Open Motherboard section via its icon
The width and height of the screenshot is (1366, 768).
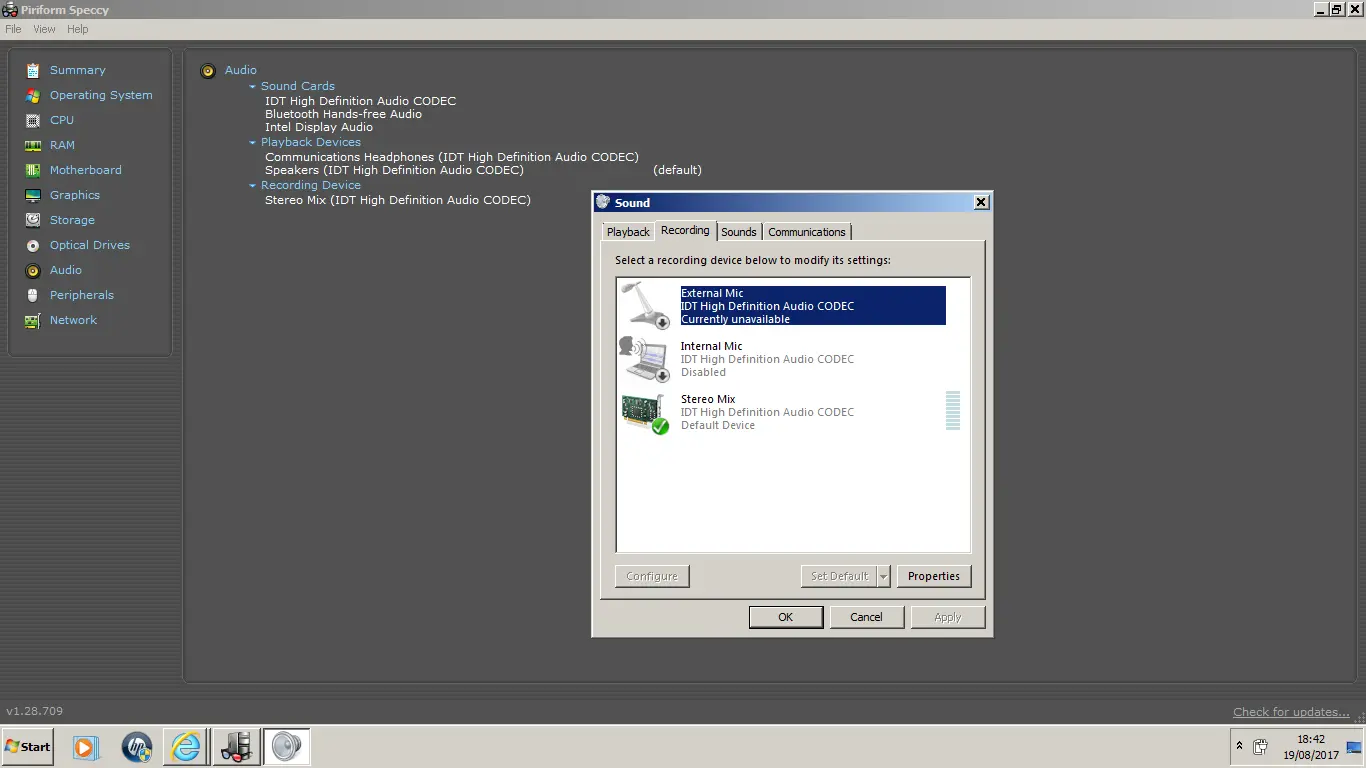point(33,170)
